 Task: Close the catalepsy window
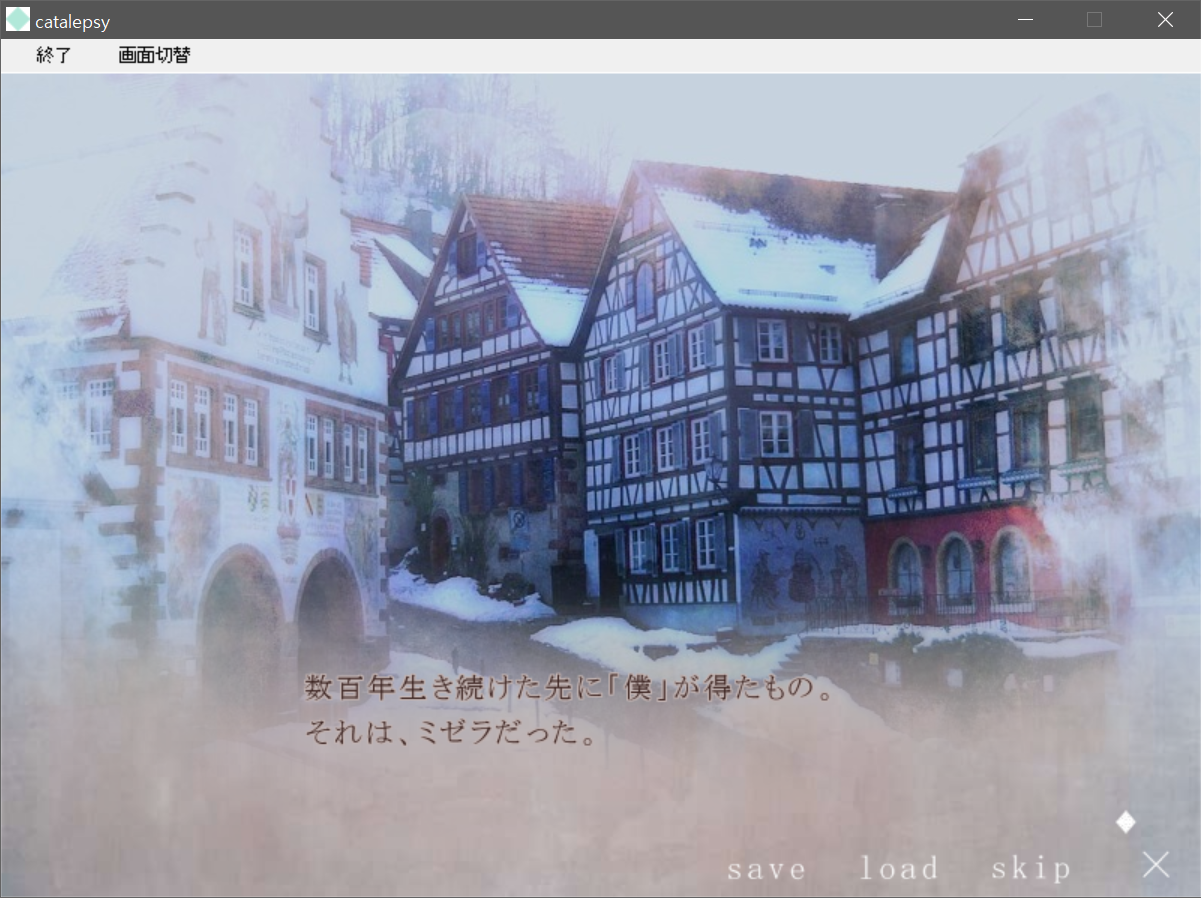[1165, 20]
